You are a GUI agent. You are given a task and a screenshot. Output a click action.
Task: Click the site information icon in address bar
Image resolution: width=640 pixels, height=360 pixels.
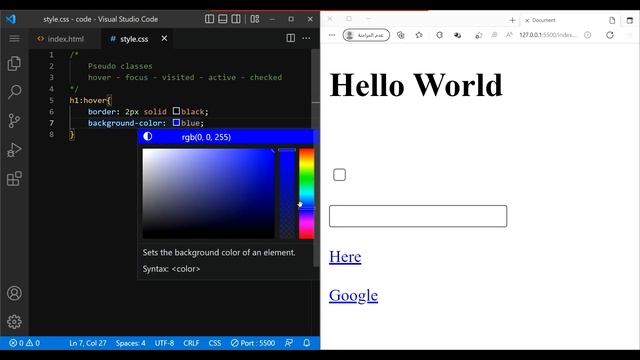[587, 35]
